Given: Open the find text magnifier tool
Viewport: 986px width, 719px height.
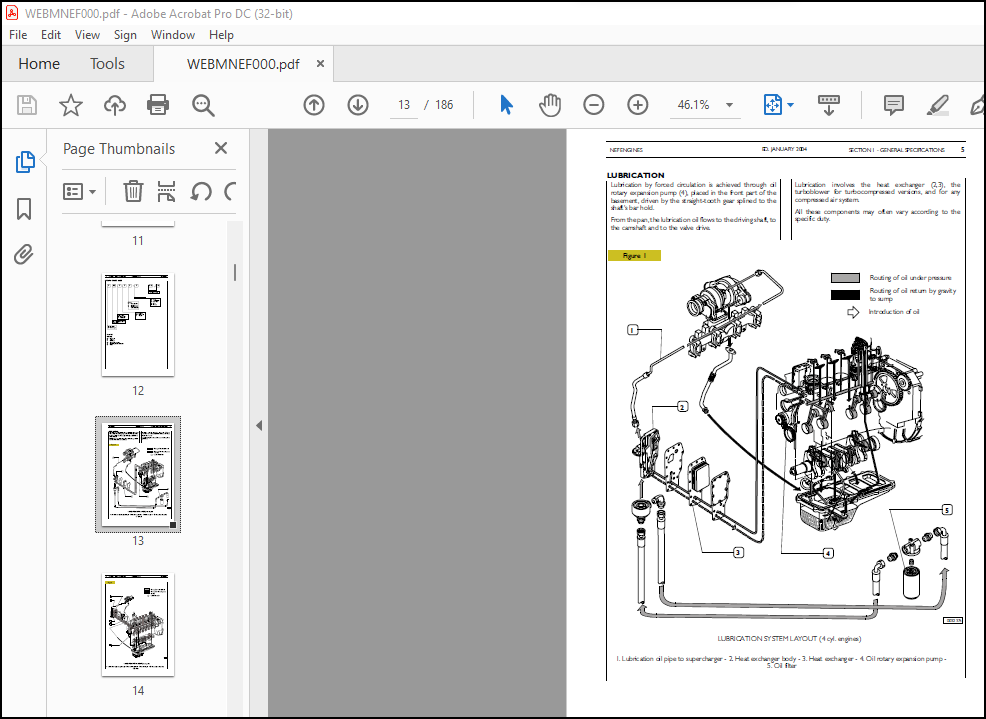Looking at the screenshot, I should pyautogui.click(x=202, y=105).
